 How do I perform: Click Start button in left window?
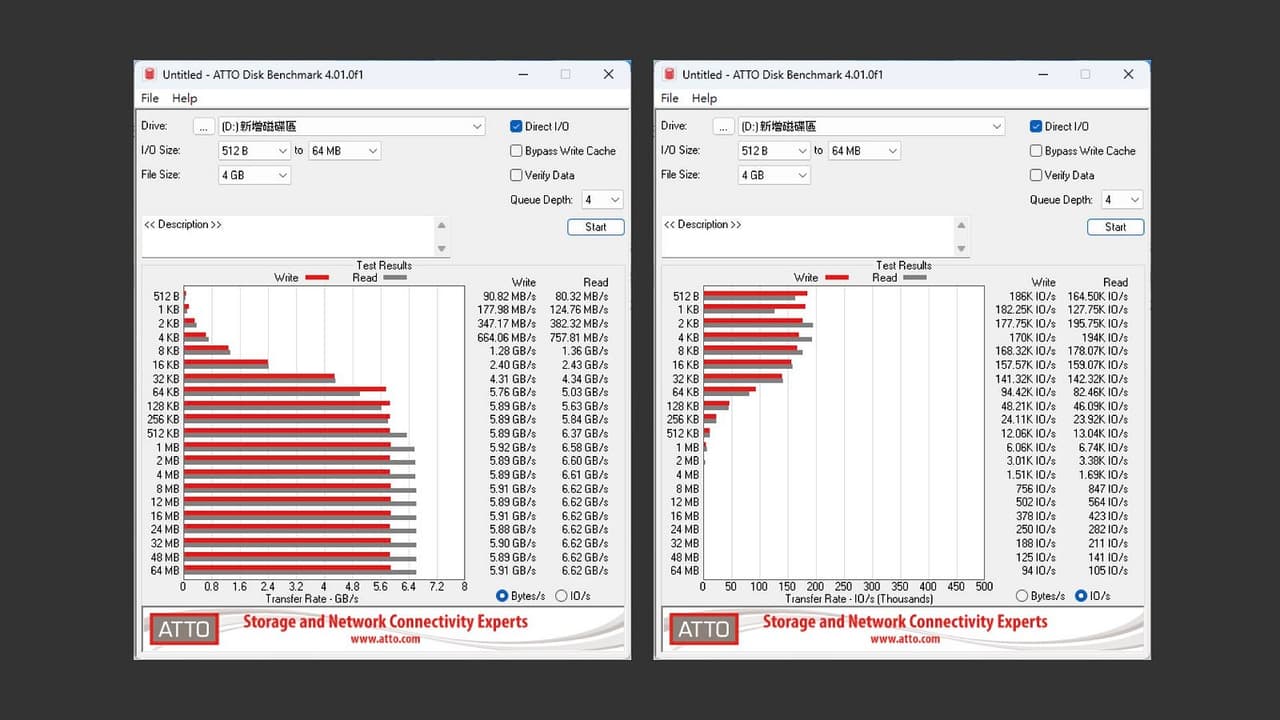(596, 227)
